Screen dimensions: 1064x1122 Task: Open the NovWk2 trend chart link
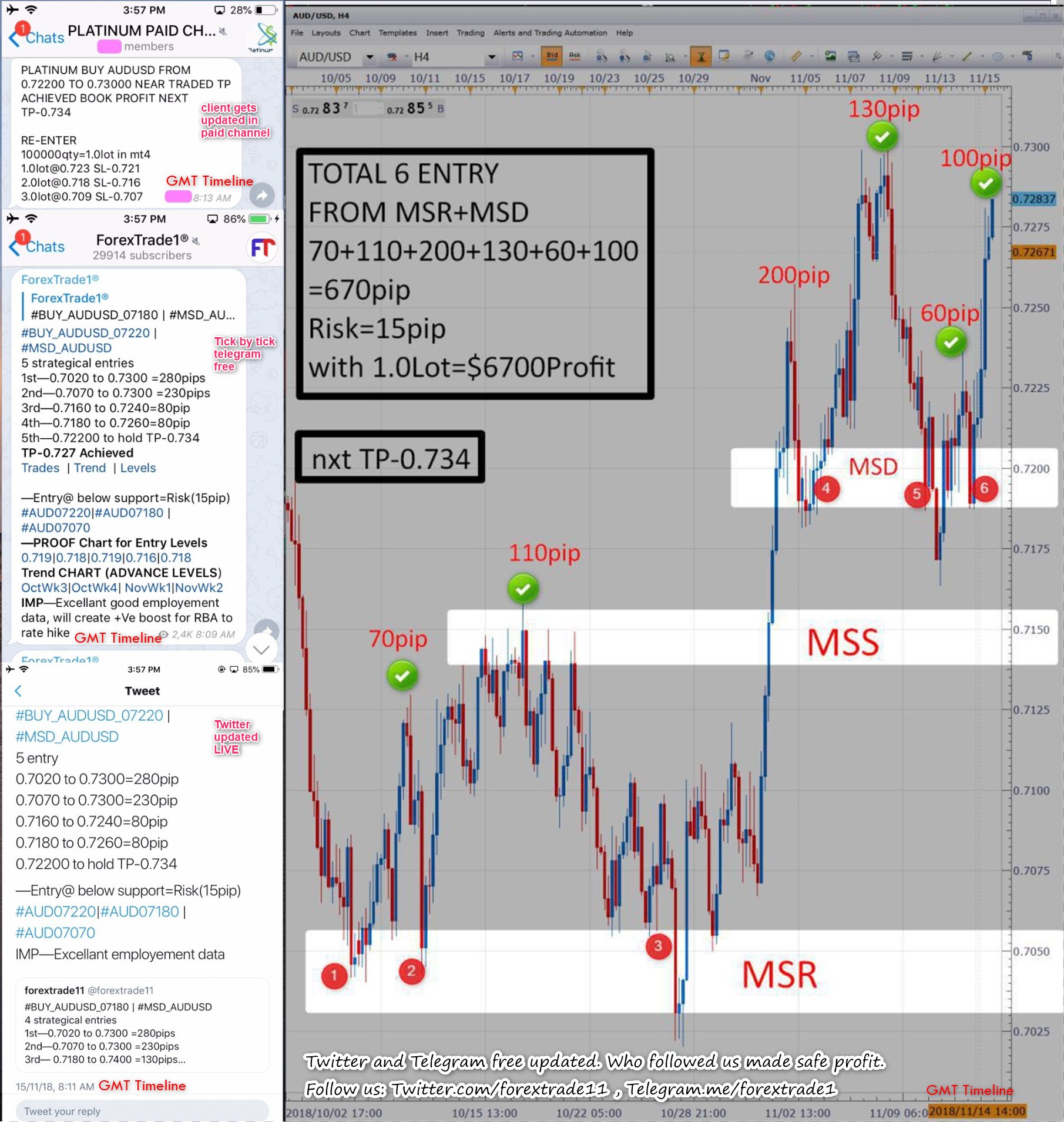(x=199, y=588)
